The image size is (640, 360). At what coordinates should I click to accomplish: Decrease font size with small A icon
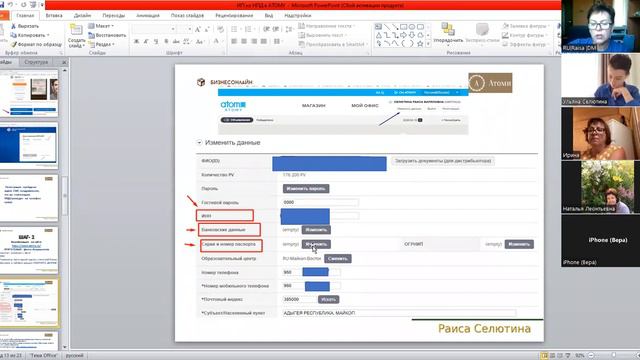coord(207,29)
